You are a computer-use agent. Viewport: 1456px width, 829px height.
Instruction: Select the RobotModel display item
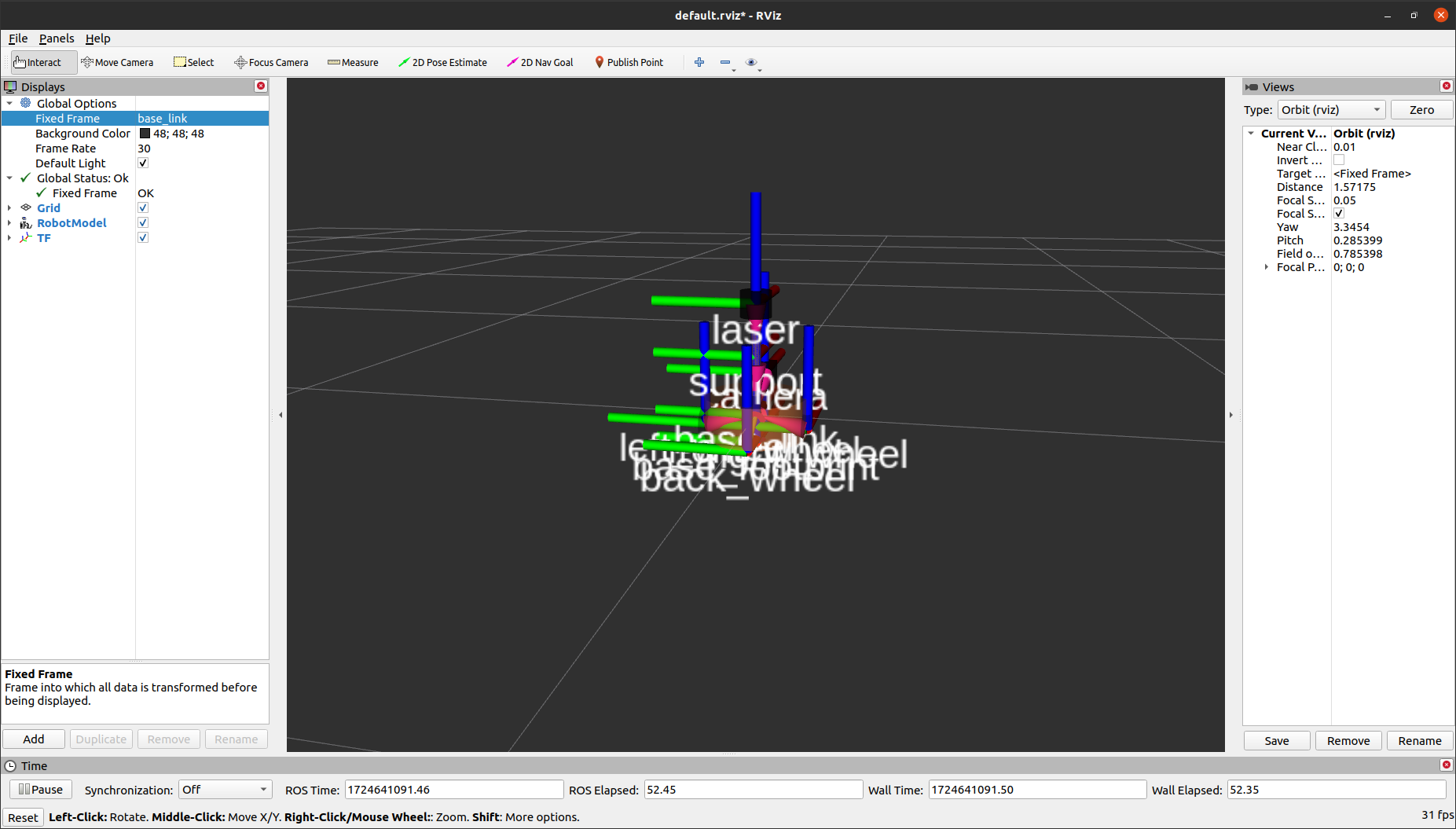(x=72, y=223)
